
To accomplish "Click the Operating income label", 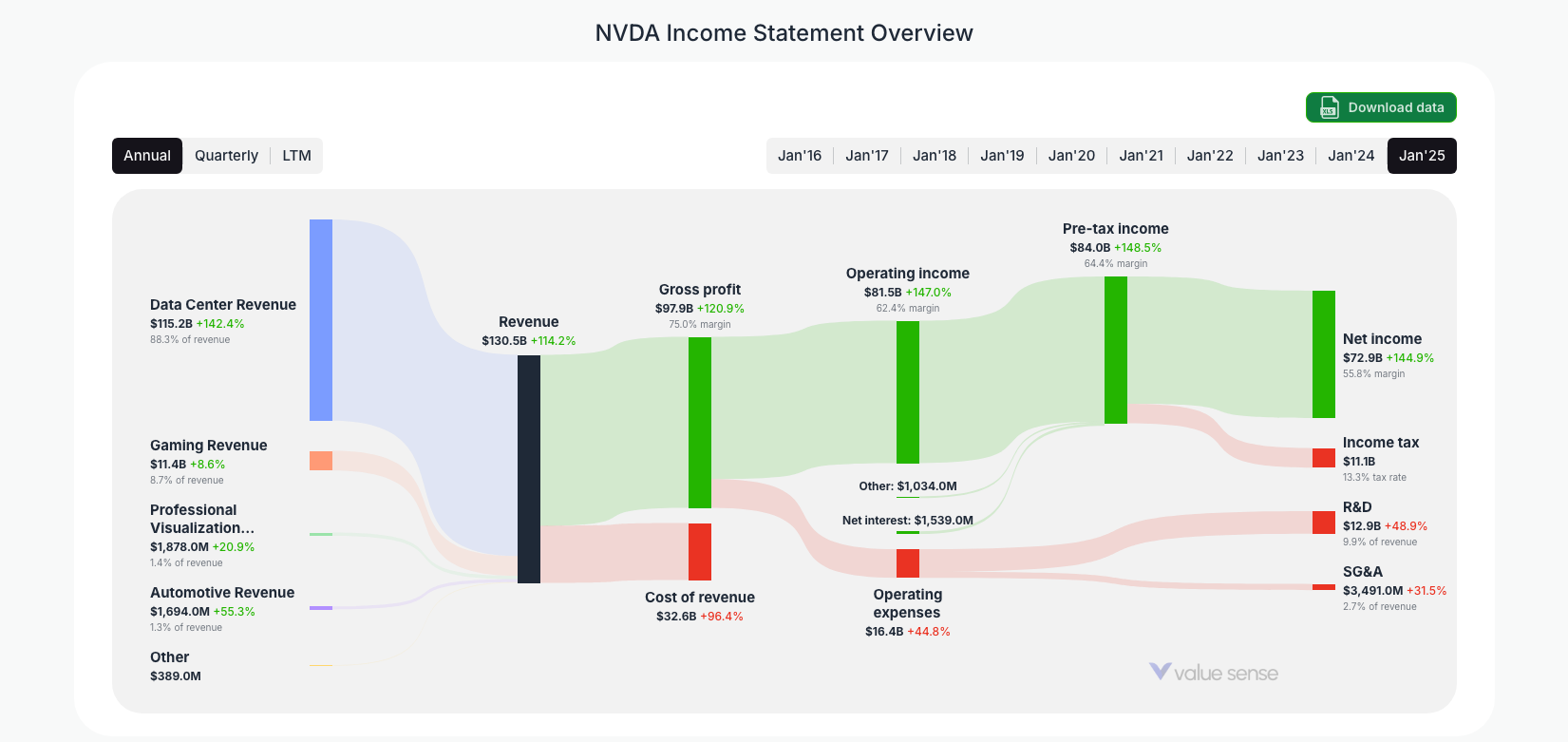I will point(908,274).
